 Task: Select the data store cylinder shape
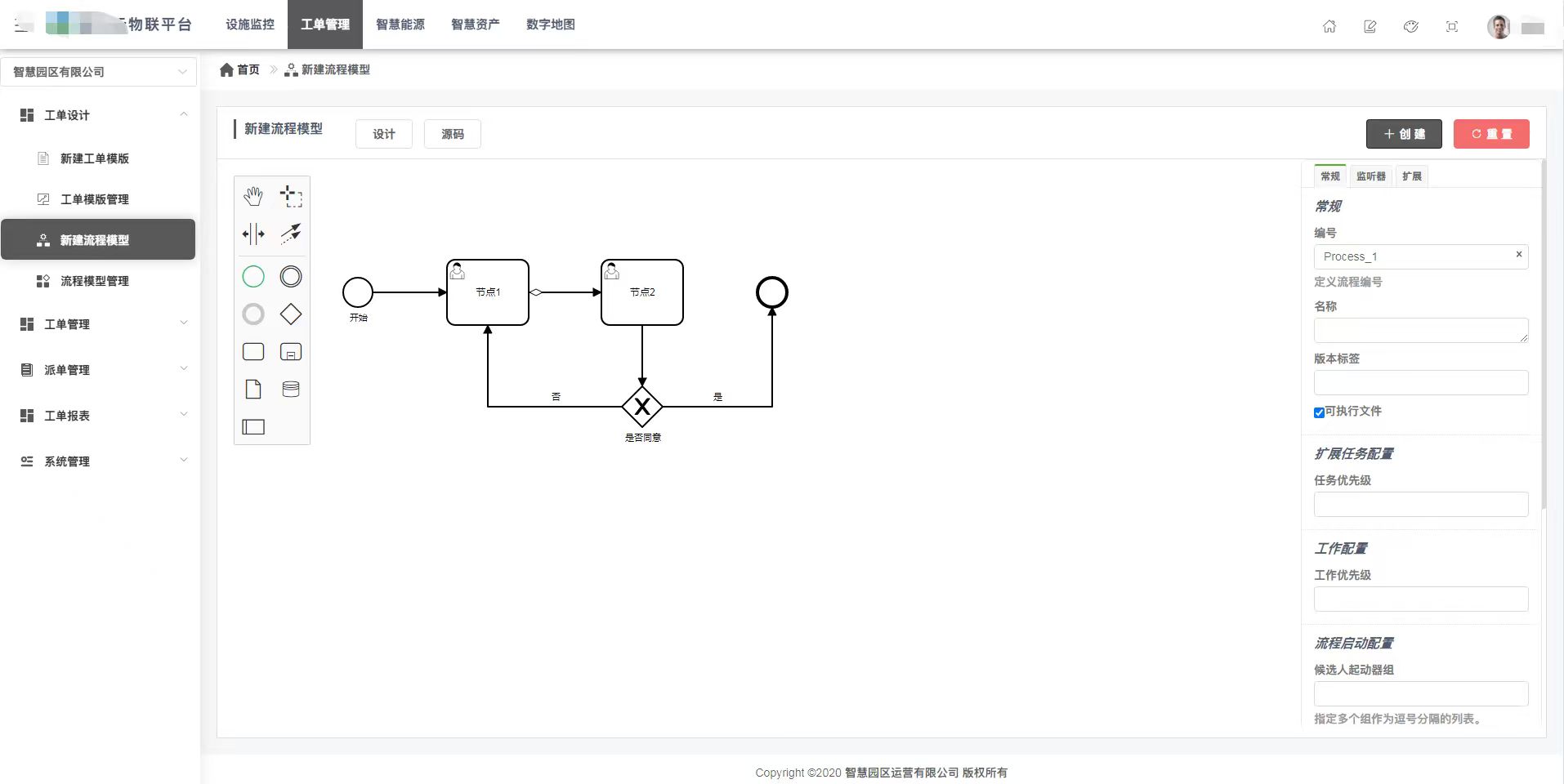pos(291,390)
